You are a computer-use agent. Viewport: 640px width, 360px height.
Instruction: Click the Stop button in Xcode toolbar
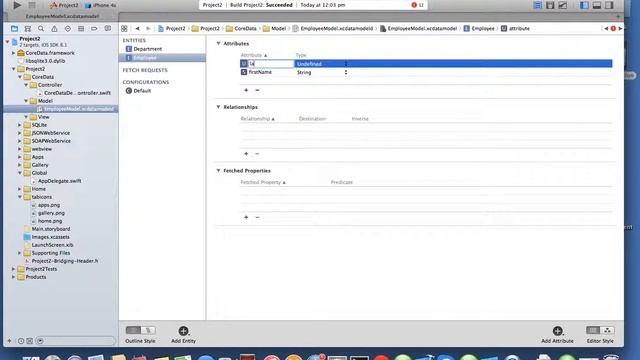click(x=32, y=5)
